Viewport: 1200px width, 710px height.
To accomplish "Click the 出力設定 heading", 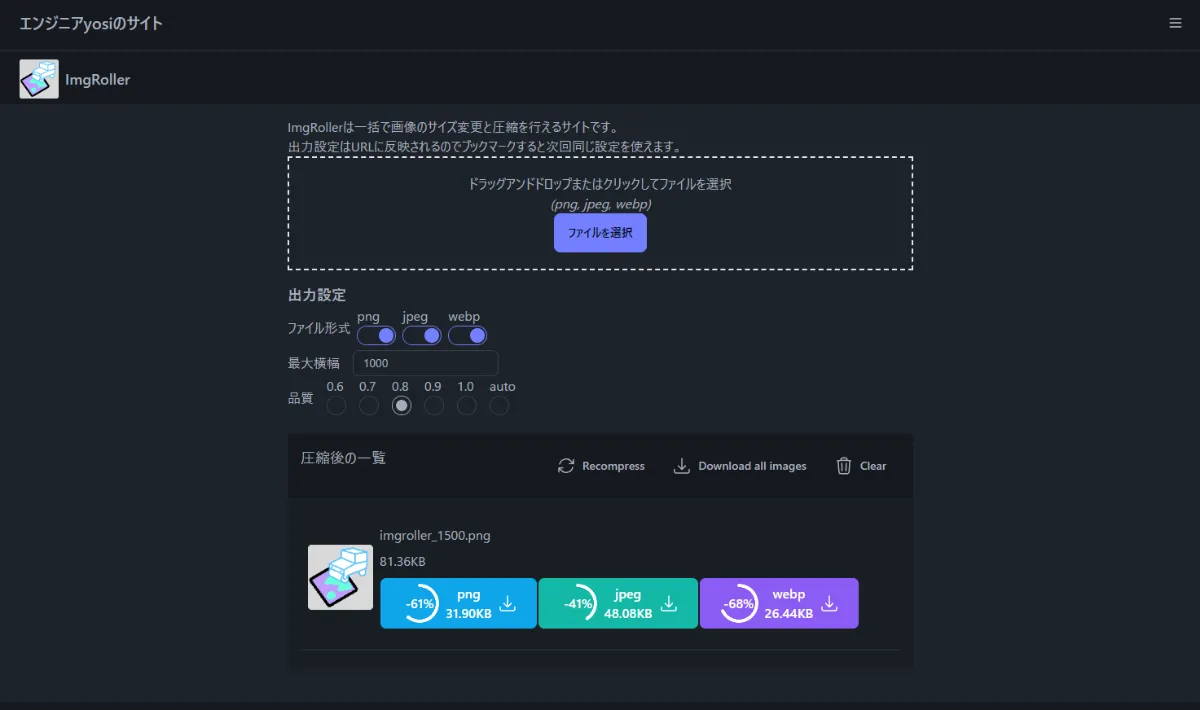I will [x=317, y=295].
